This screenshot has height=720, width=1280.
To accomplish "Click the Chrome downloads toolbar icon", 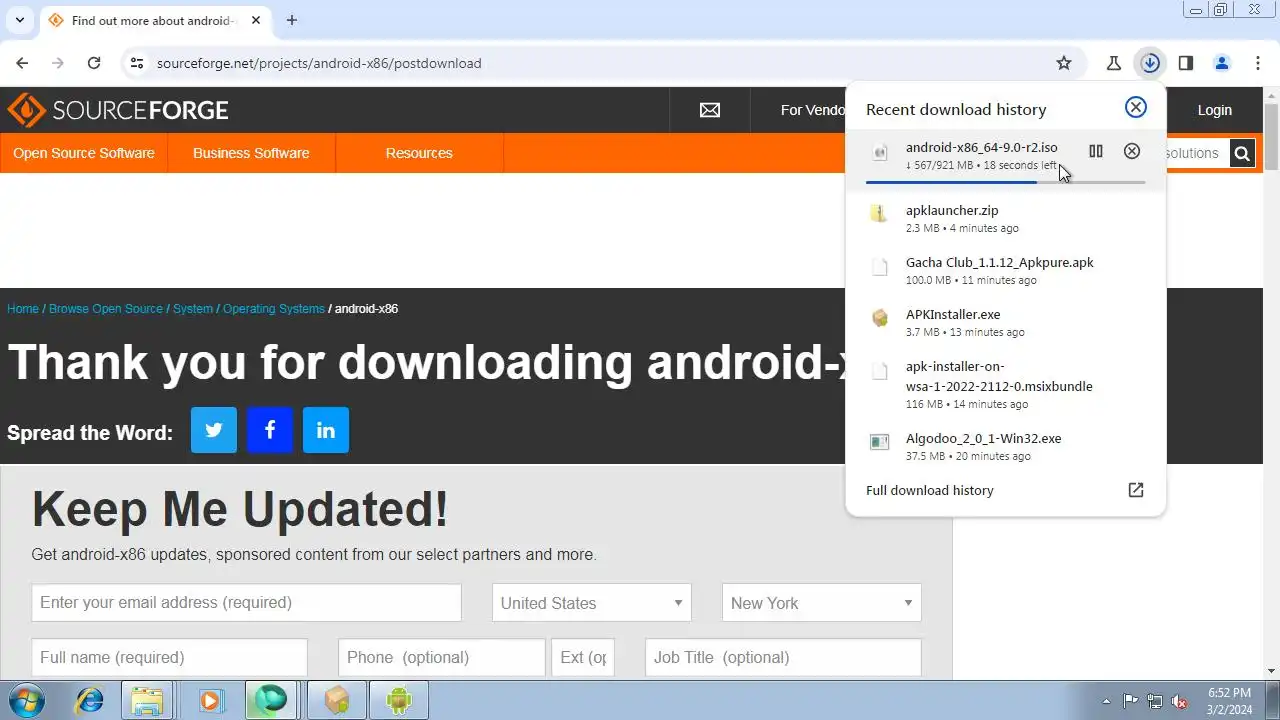I will point(1150,63).
